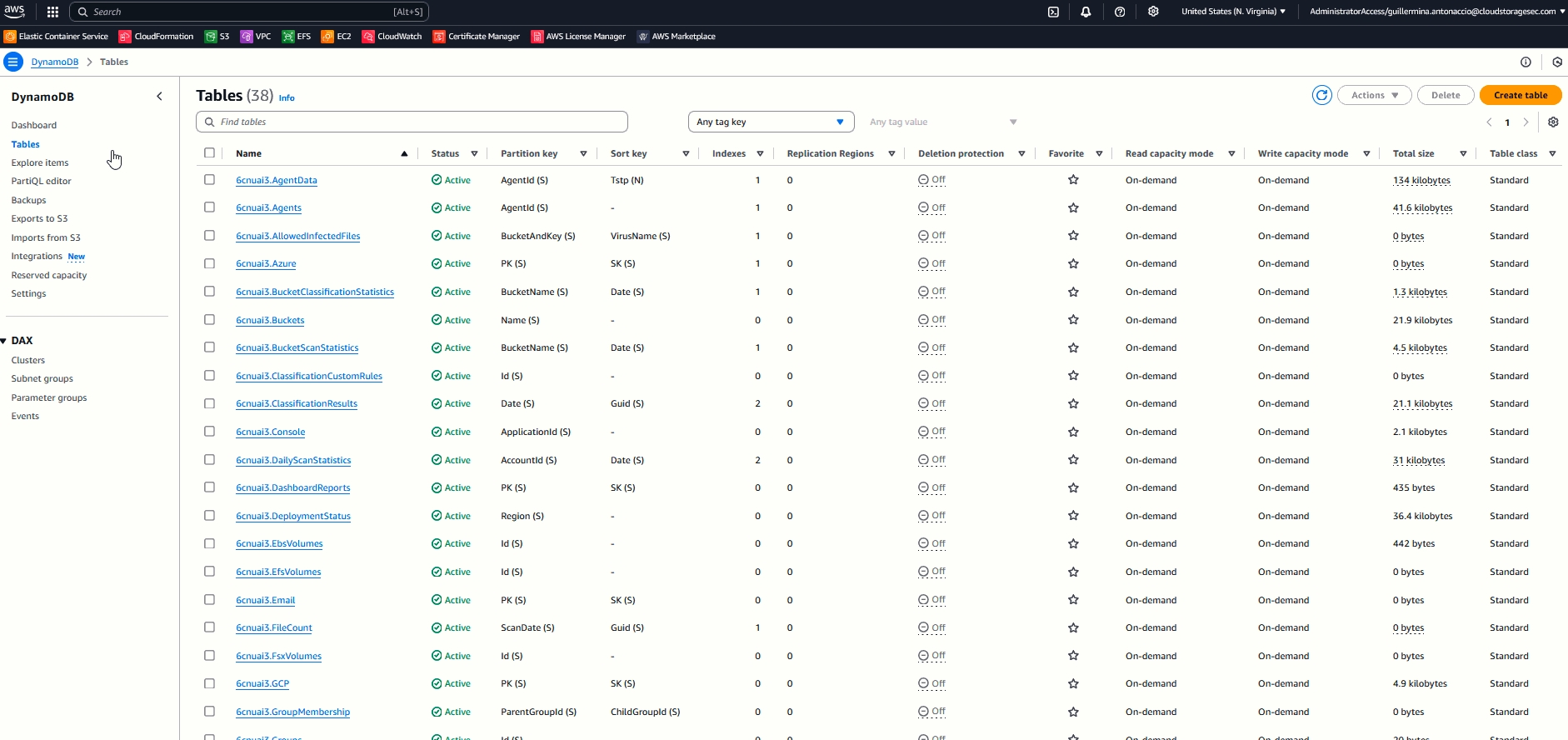
Task: Open table preferences gear icon
Action: point(1553,122)
